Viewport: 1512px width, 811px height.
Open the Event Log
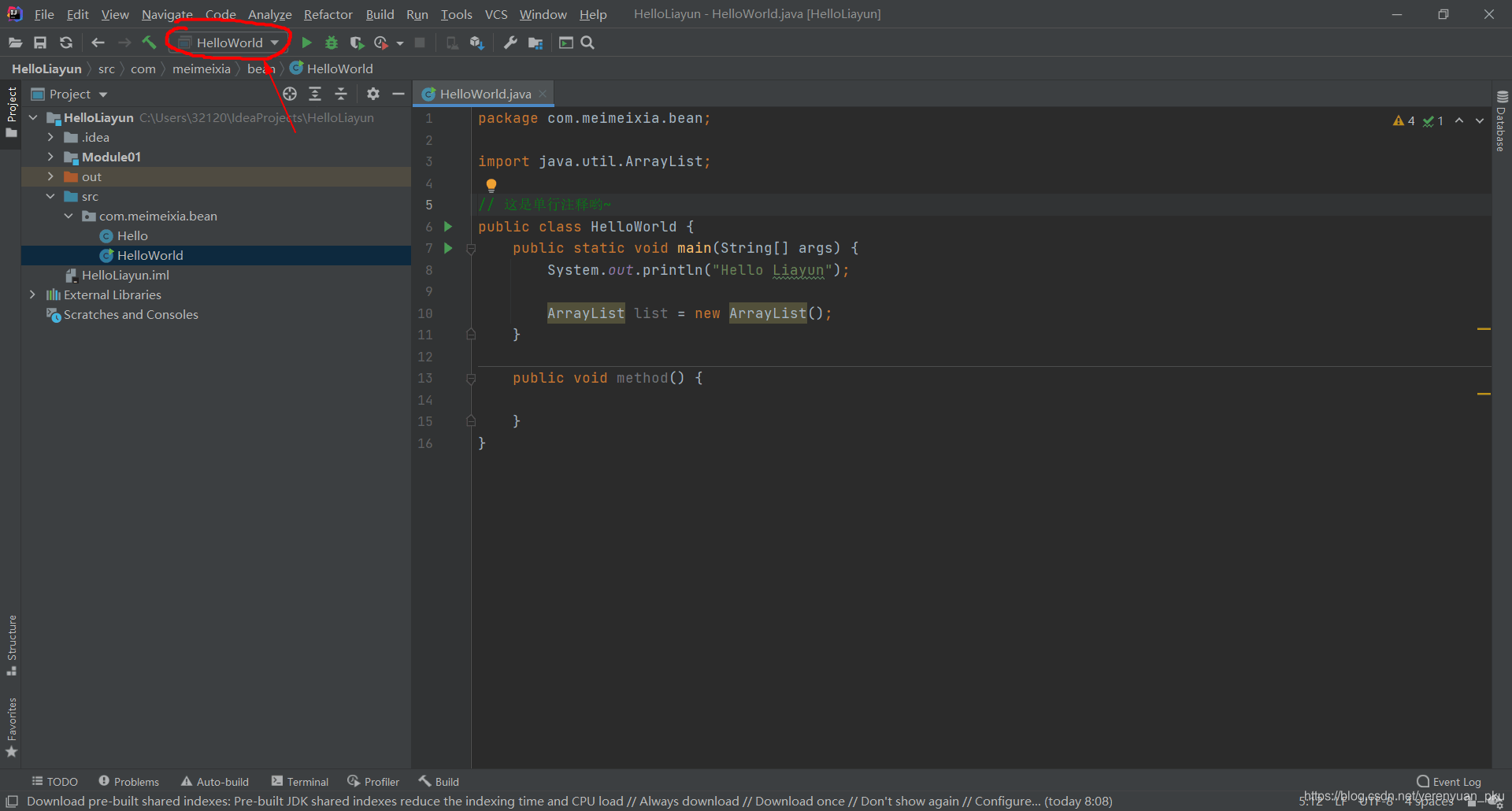pos(1449,781)
